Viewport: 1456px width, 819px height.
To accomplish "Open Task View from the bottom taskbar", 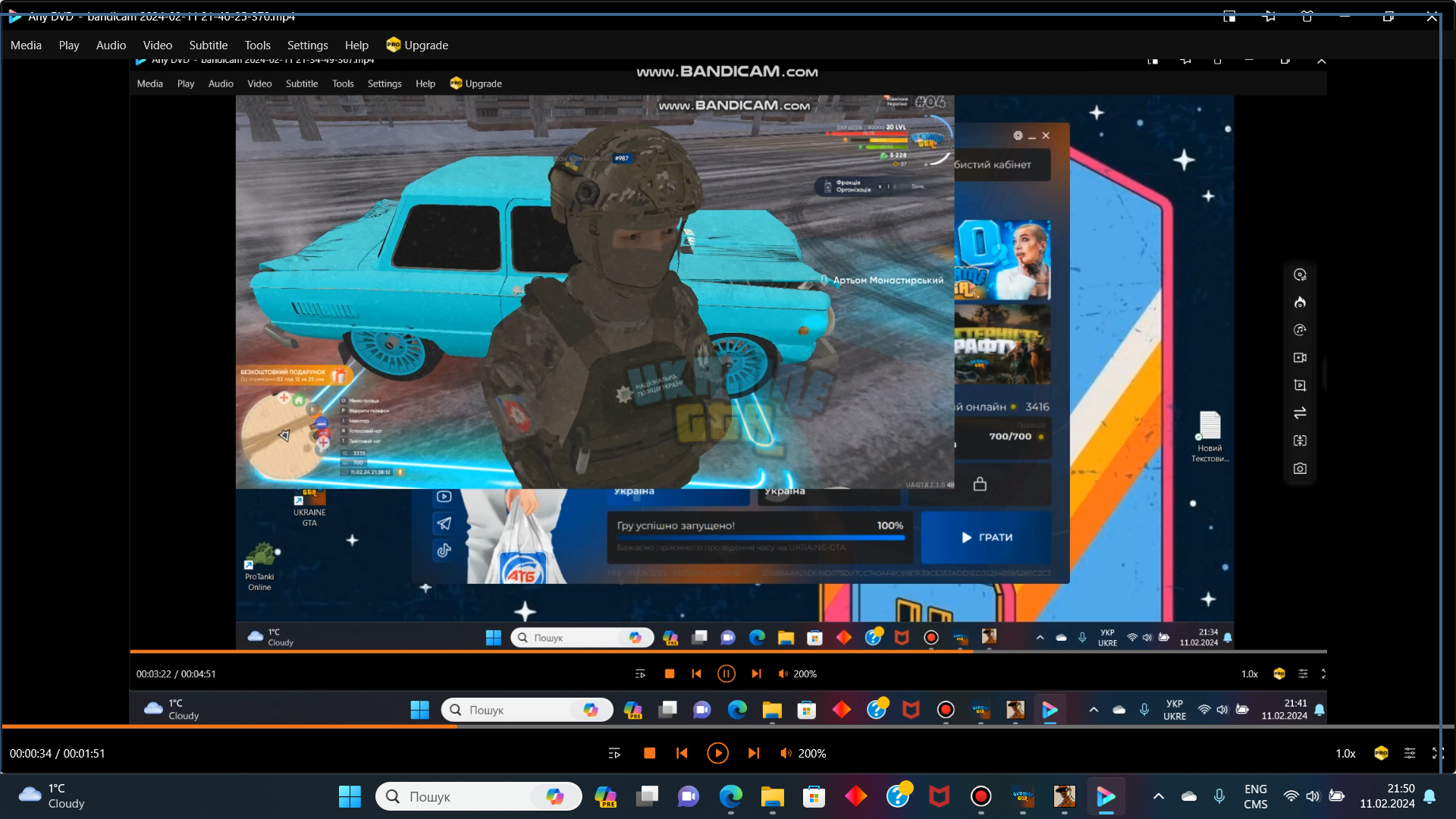I will 647,797.
